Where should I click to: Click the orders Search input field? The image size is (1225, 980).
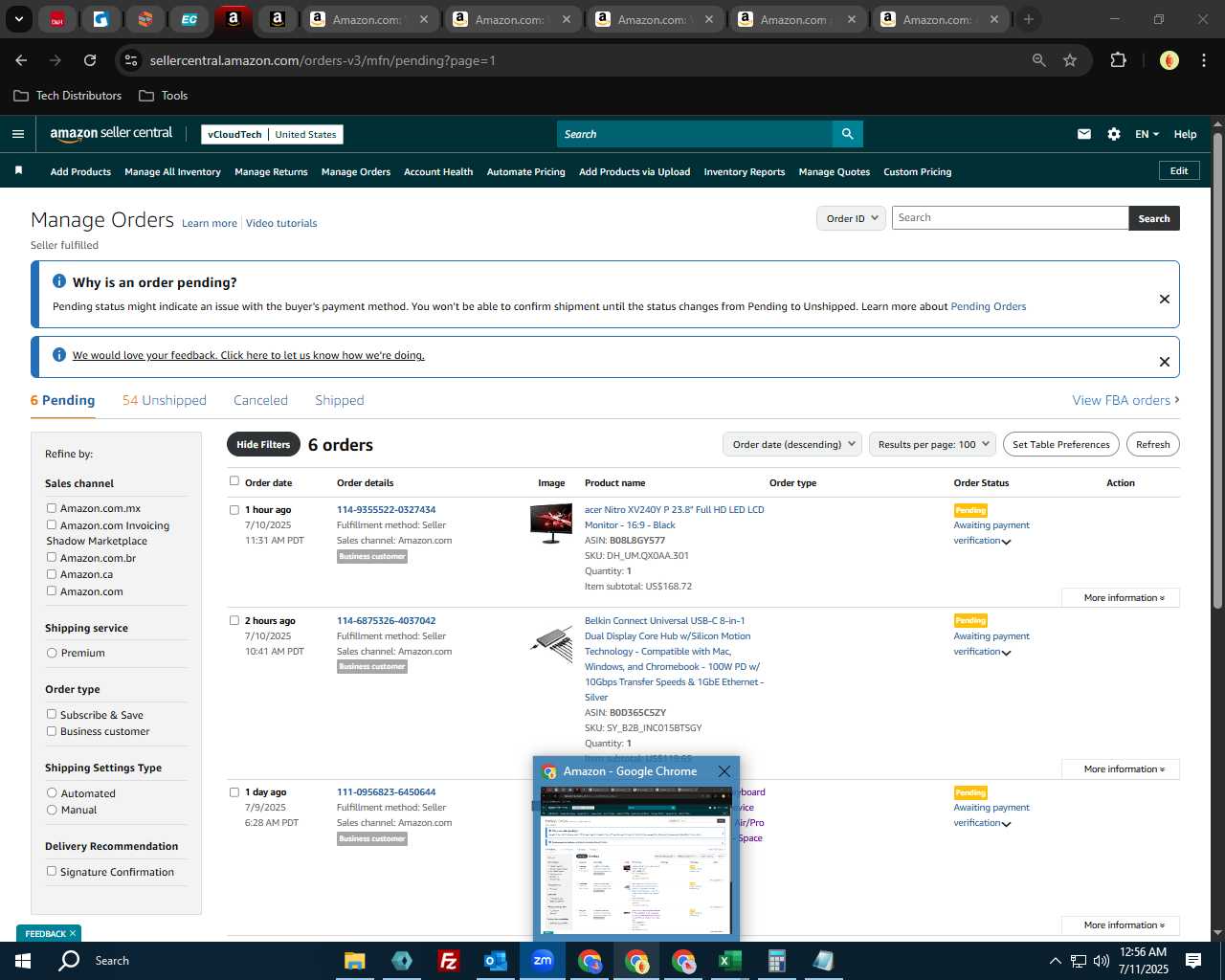pos(1010,218)
